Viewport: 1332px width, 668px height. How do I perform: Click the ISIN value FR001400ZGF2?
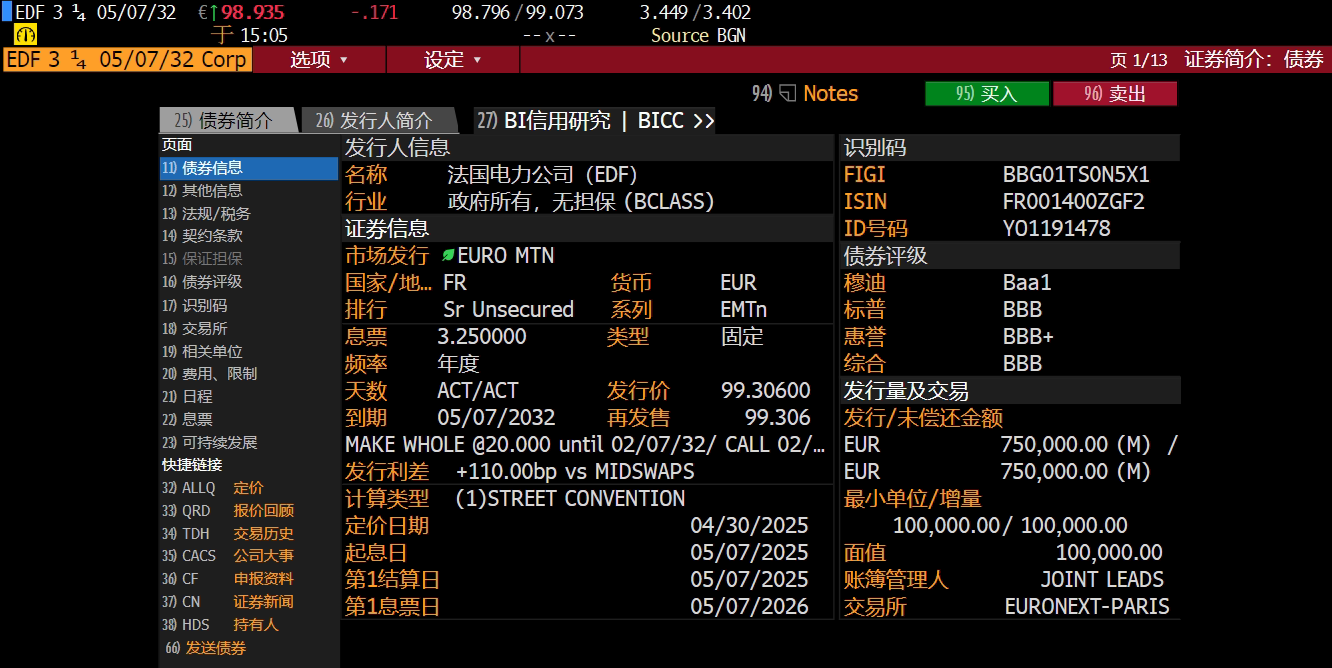tap(1074, 202)
